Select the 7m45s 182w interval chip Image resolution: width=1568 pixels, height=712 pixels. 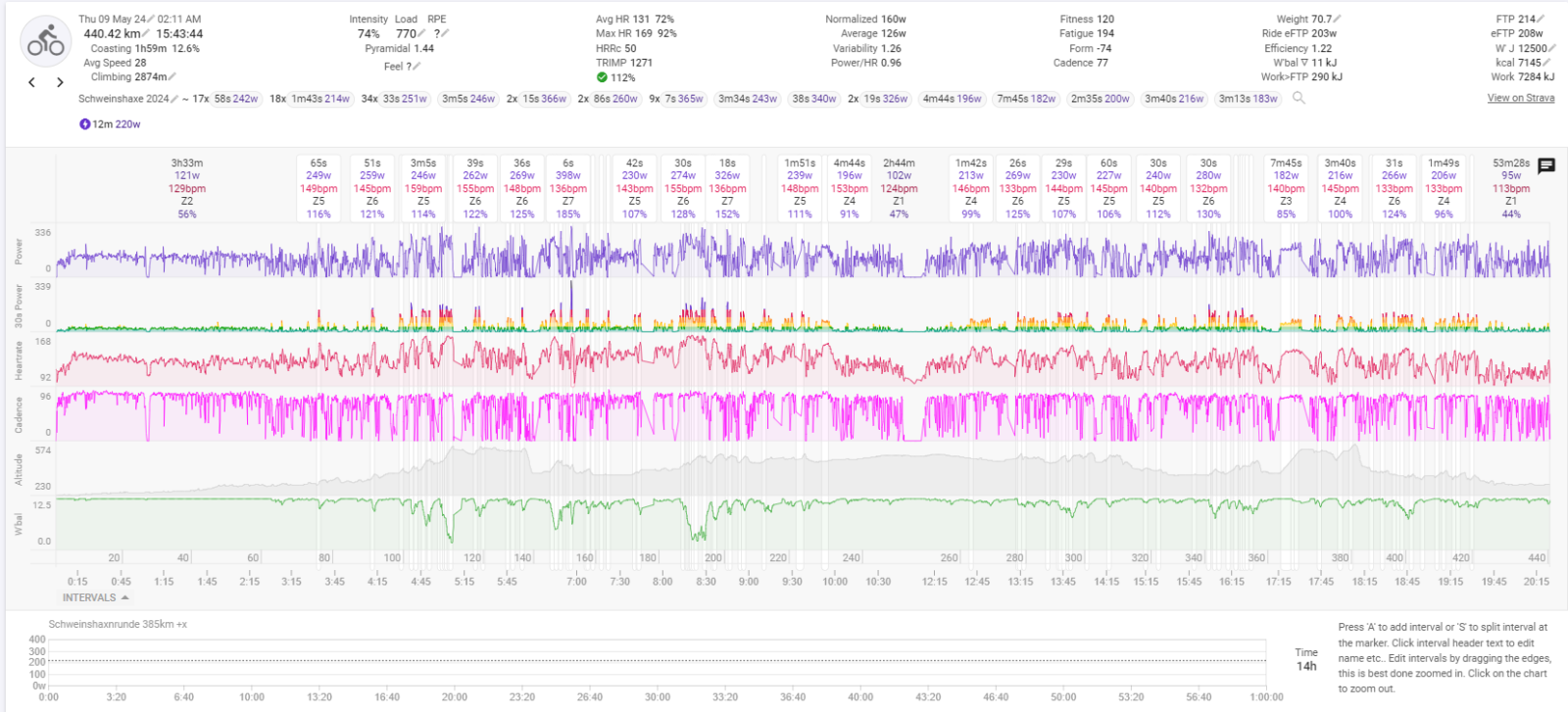pos(1027,99)
